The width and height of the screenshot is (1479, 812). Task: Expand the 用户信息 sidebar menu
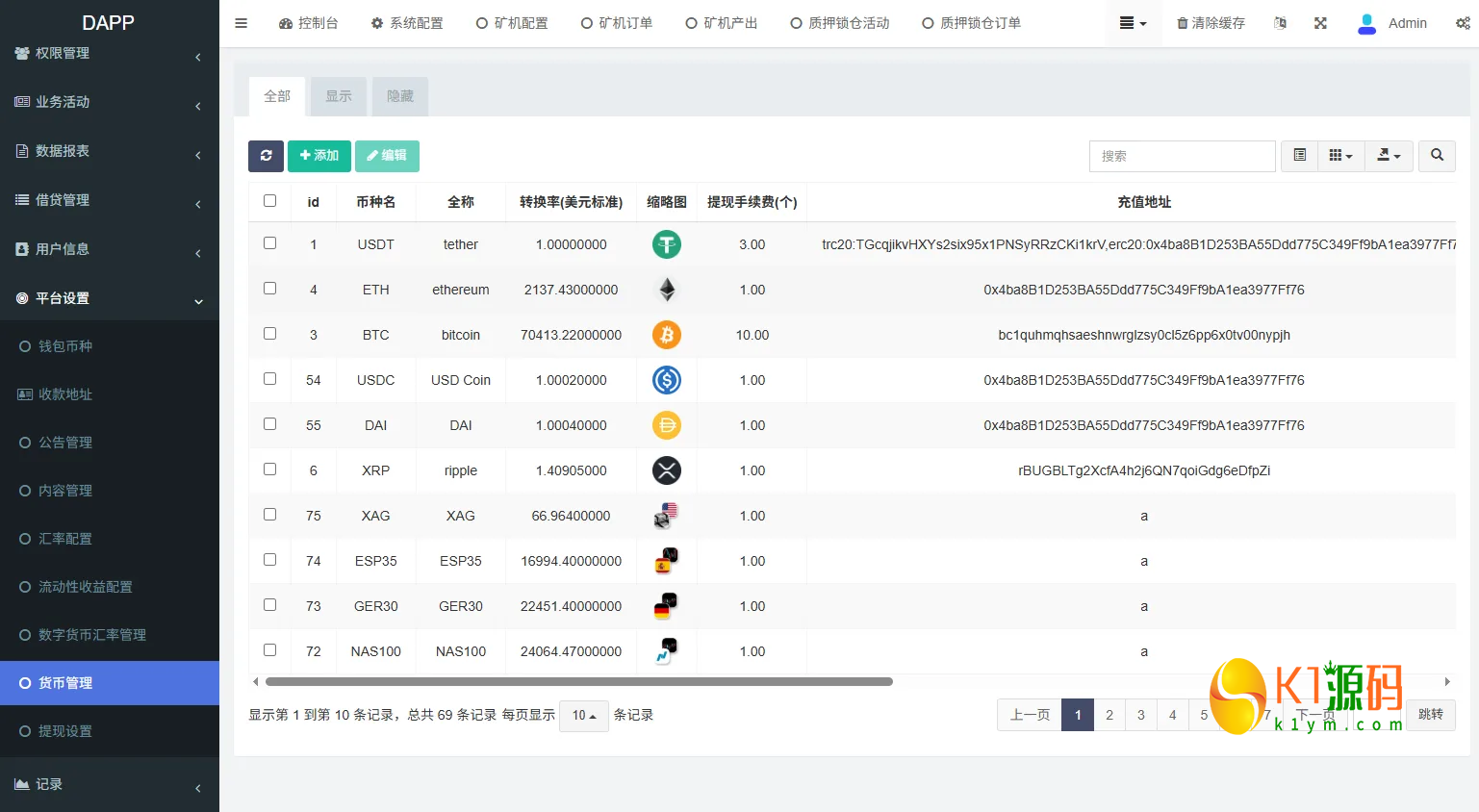coord(110,249)
